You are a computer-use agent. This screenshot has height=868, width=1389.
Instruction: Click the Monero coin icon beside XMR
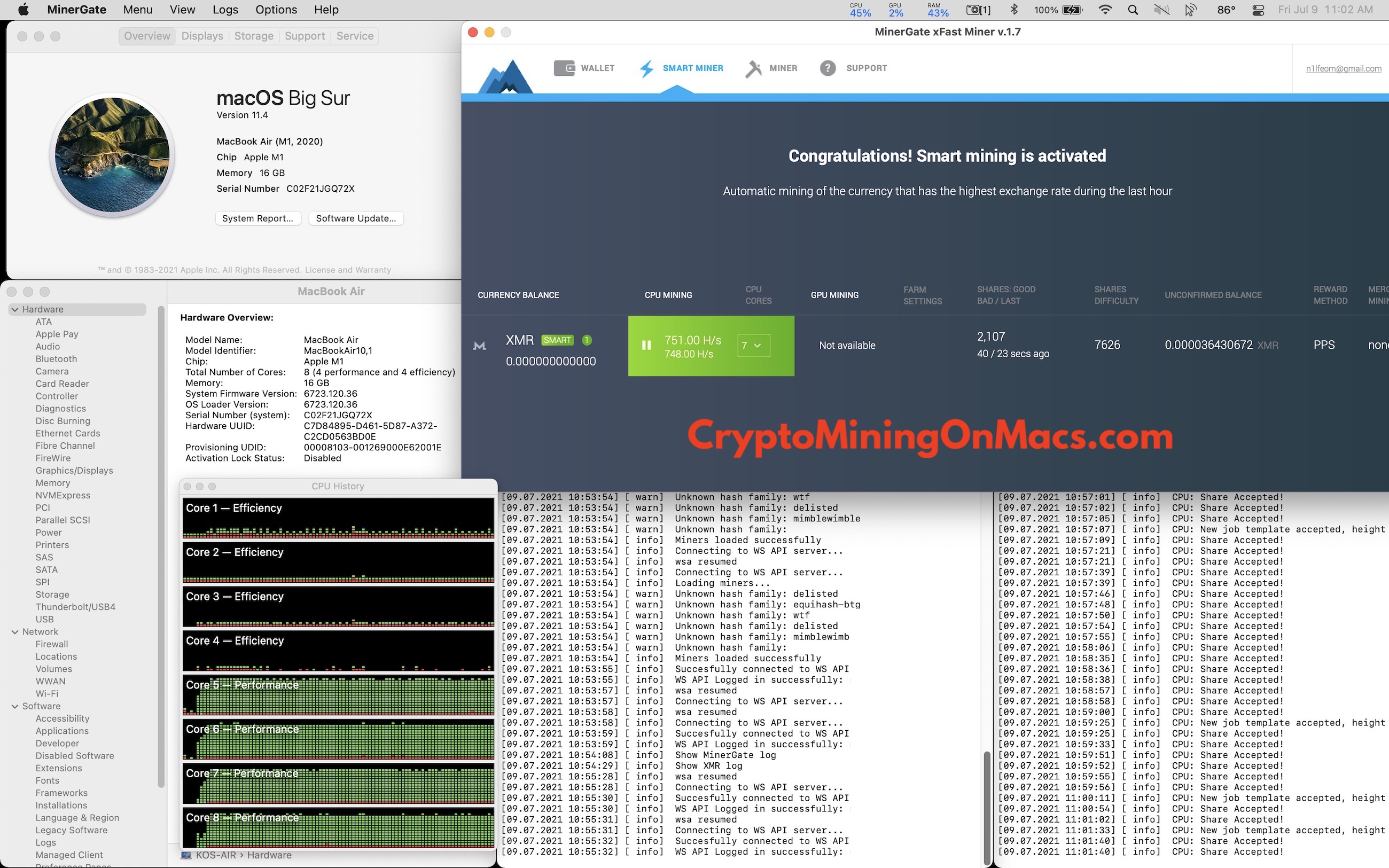point(479,346)
